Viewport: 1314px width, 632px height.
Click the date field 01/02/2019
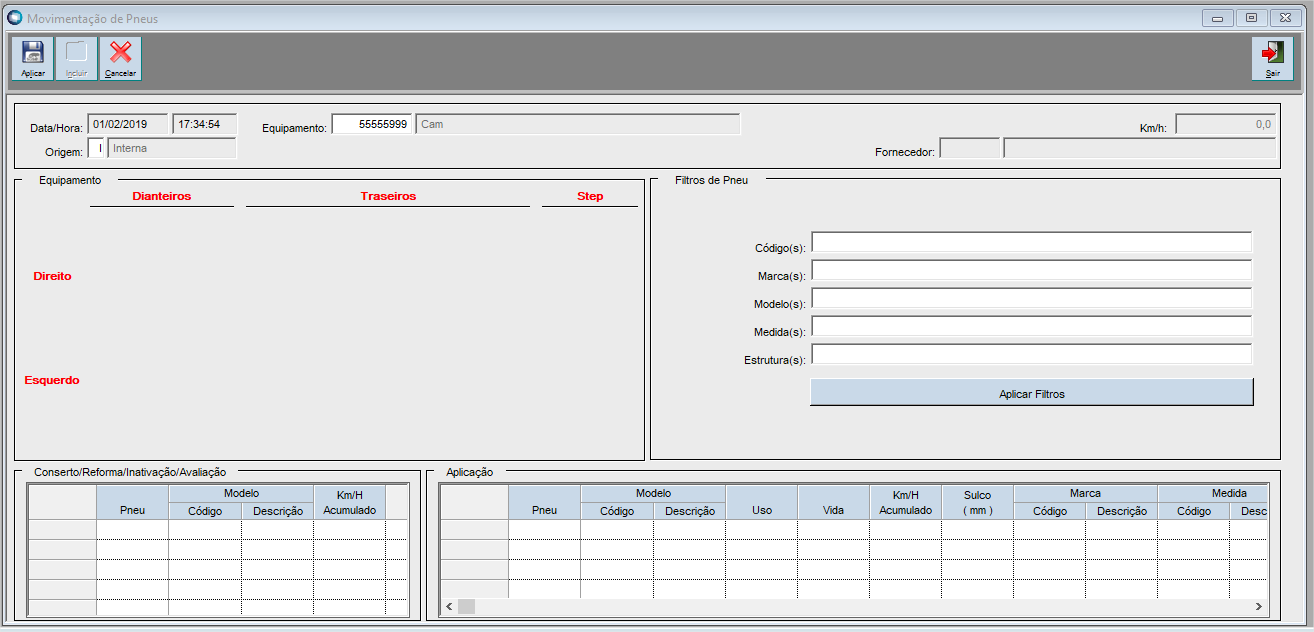click(x=128, y=124)
